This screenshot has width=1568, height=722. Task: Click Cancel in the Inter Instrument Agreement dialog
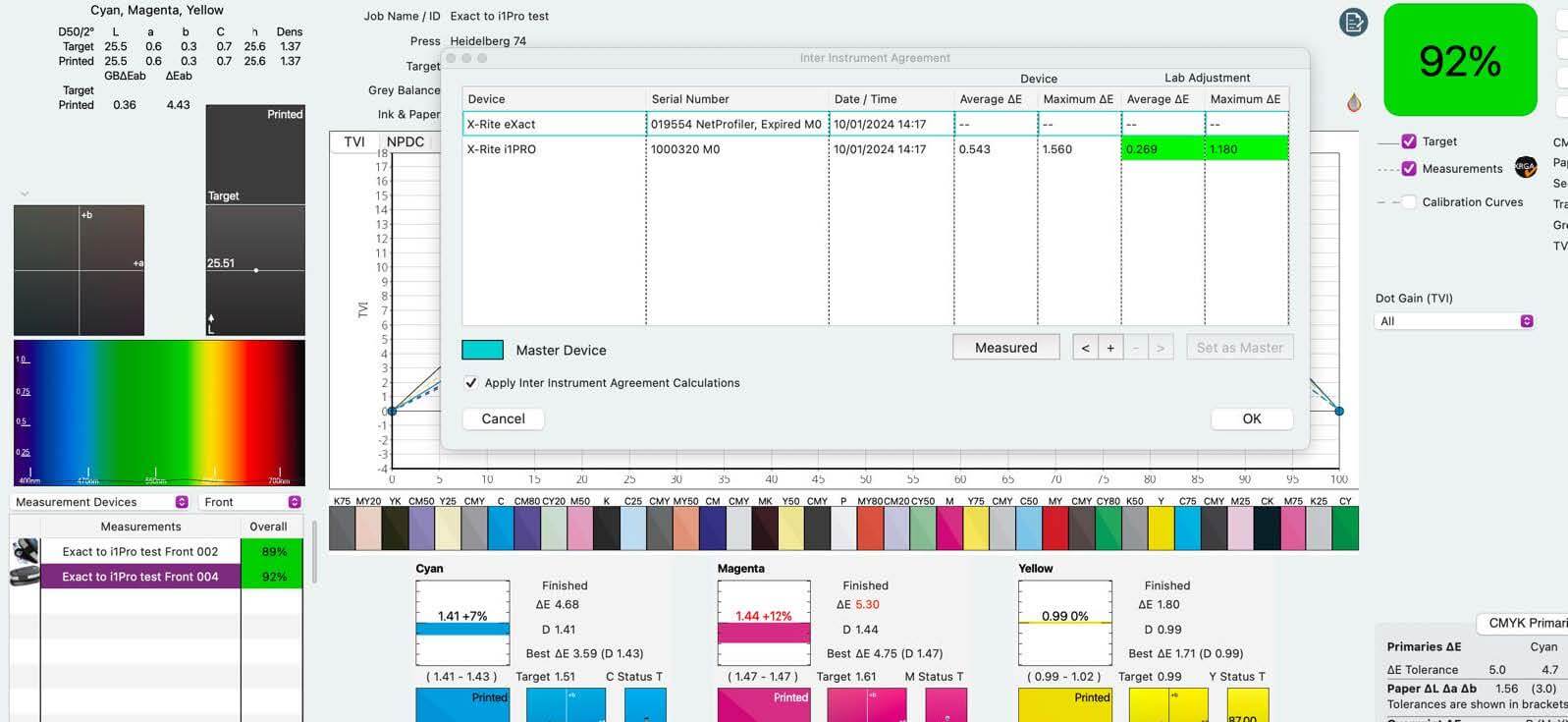[x=504, y=418]
